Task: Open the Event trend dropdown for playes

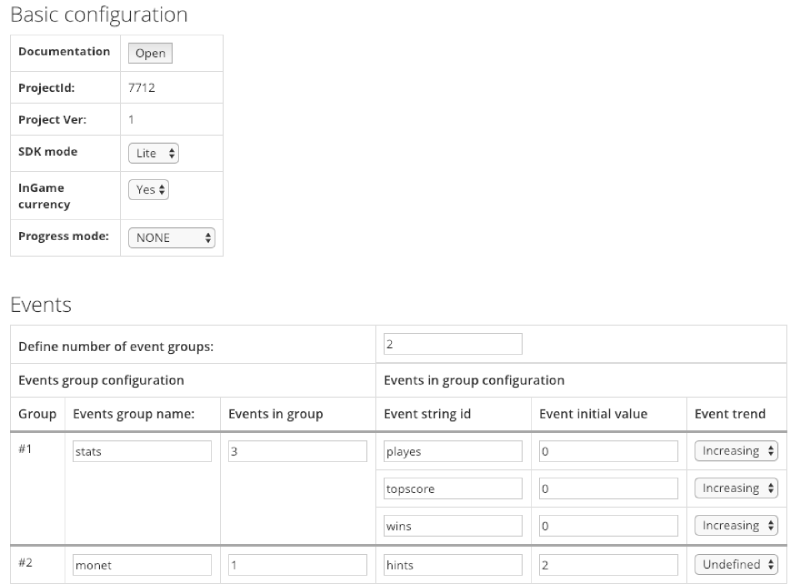Action: [x=736, y=451]
